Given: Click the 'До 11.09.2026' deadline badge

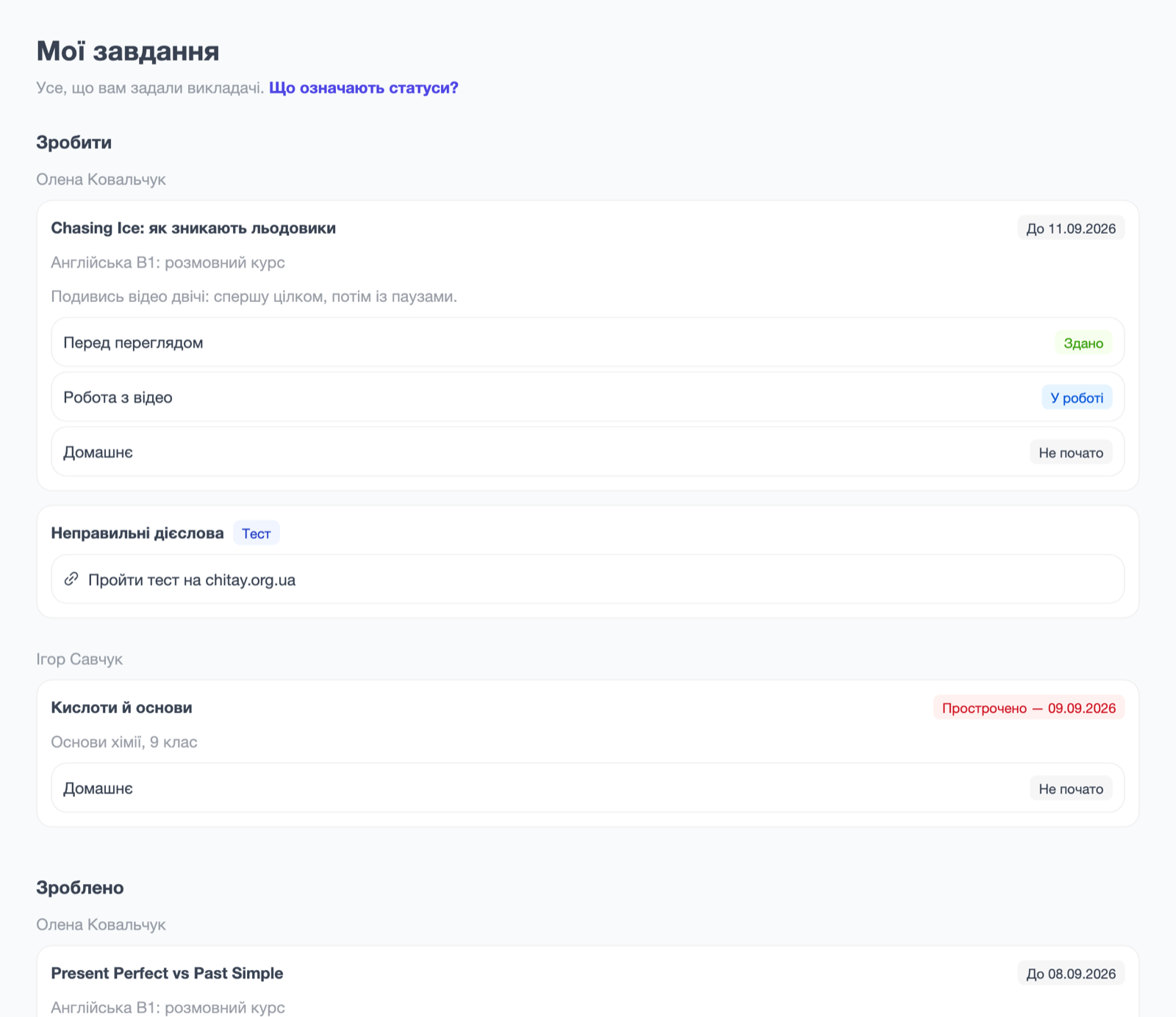Looking at the screenshot, I should click(x=1071, y=229).
